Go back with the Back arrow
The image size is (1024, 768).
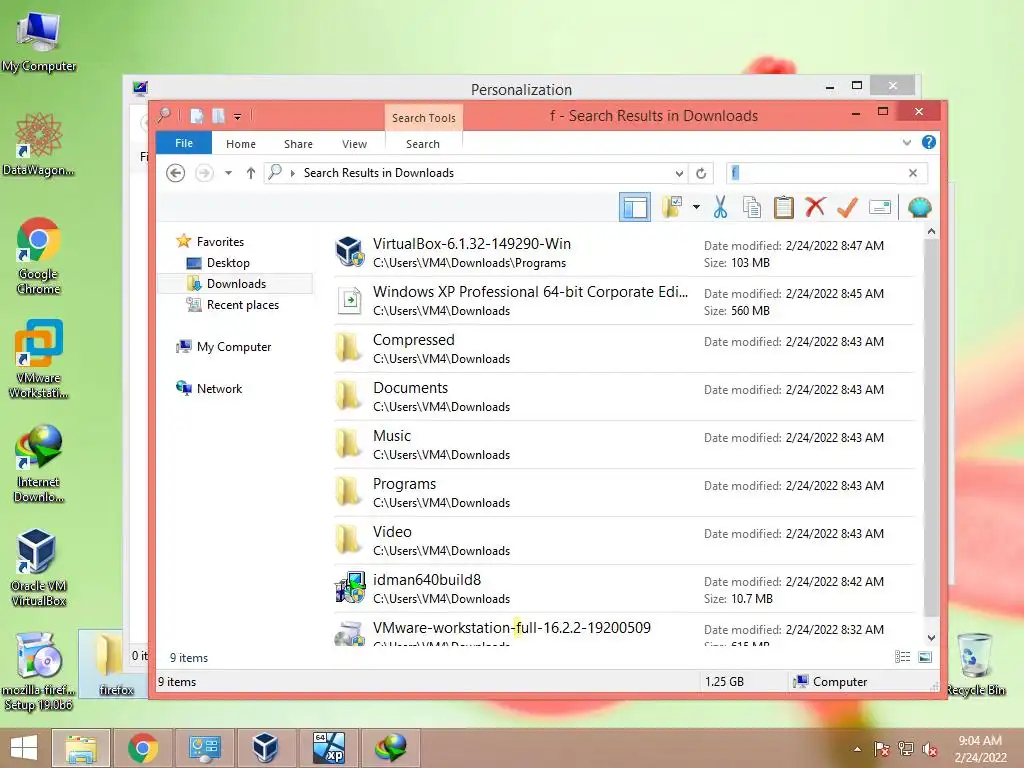pyautogui.click(x=176, y=173)
